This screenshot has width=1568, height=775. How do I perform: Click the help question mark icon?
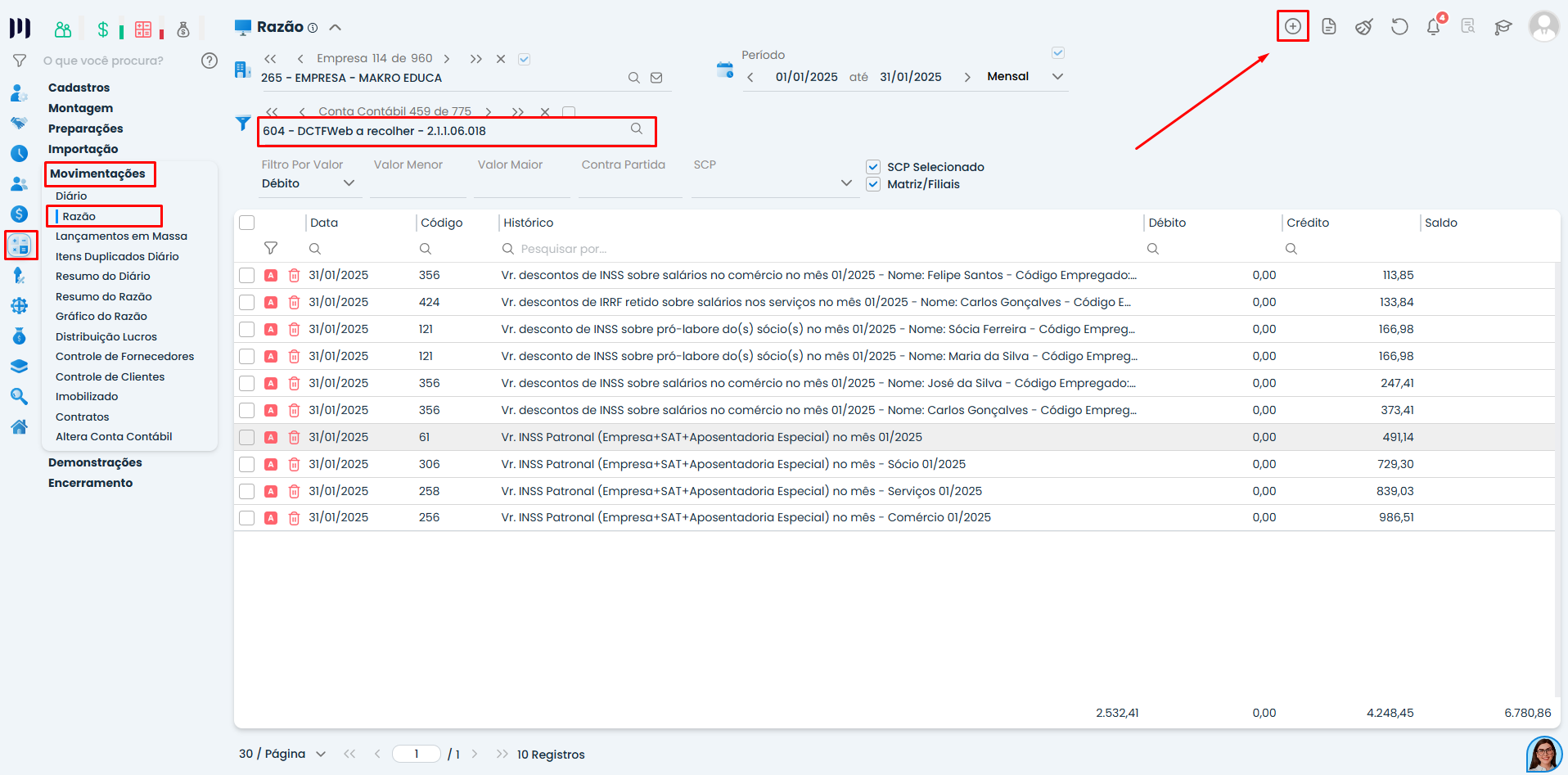210,61
